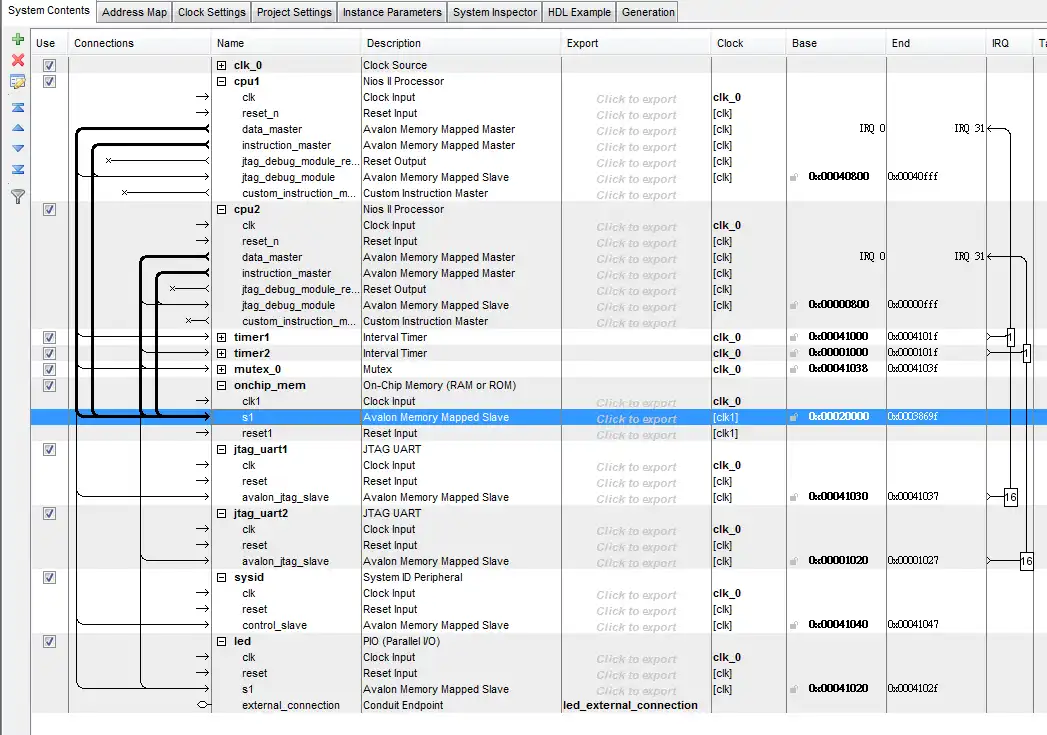The image size is (1047, 735).
Task: Click the red X remove-component icon
Action: (18, 60)
